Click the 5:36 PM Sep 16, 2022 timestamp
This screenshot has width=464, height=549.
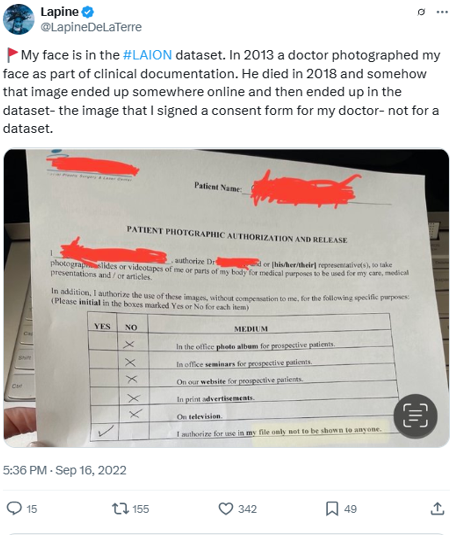(64, 470)
